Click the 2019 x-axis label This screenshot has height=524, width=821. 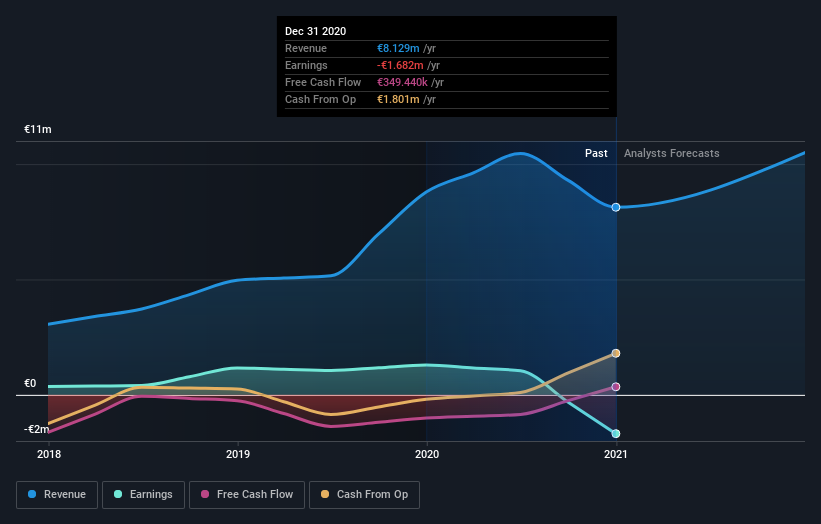pyautogui.click(x=238, y=454)
